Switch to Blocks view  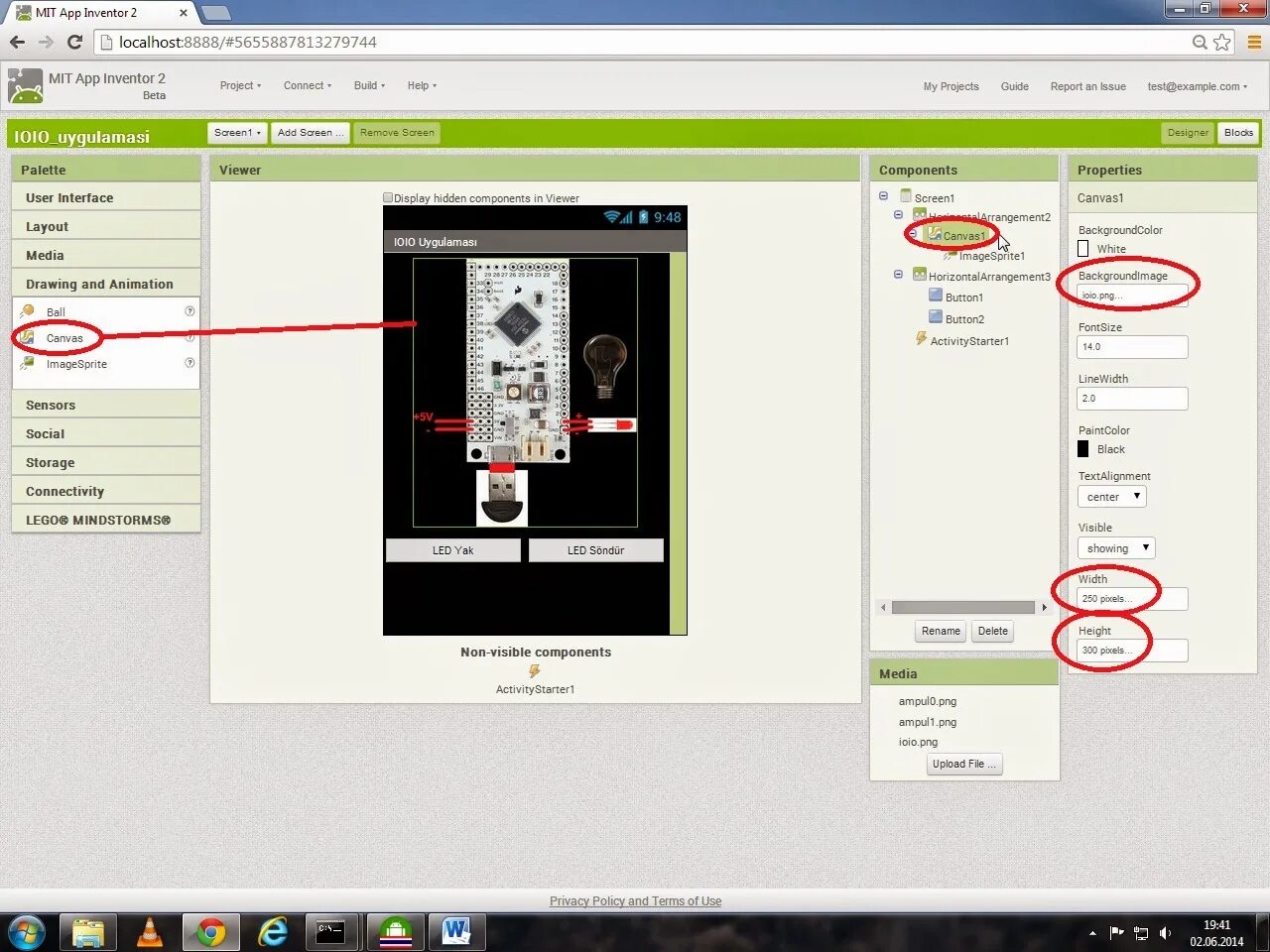[1238, 132]
